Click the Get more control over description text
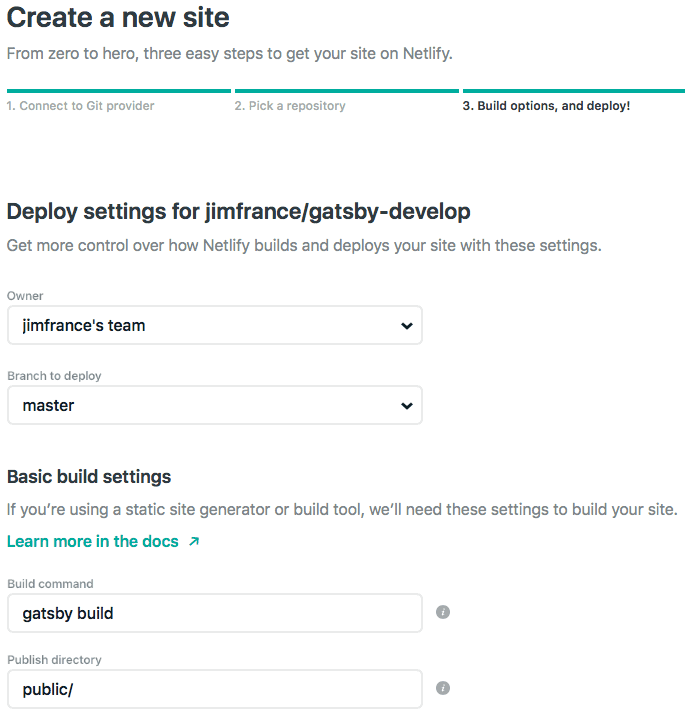The height and width of the screenshot is (722, 685). click(304, 246)
